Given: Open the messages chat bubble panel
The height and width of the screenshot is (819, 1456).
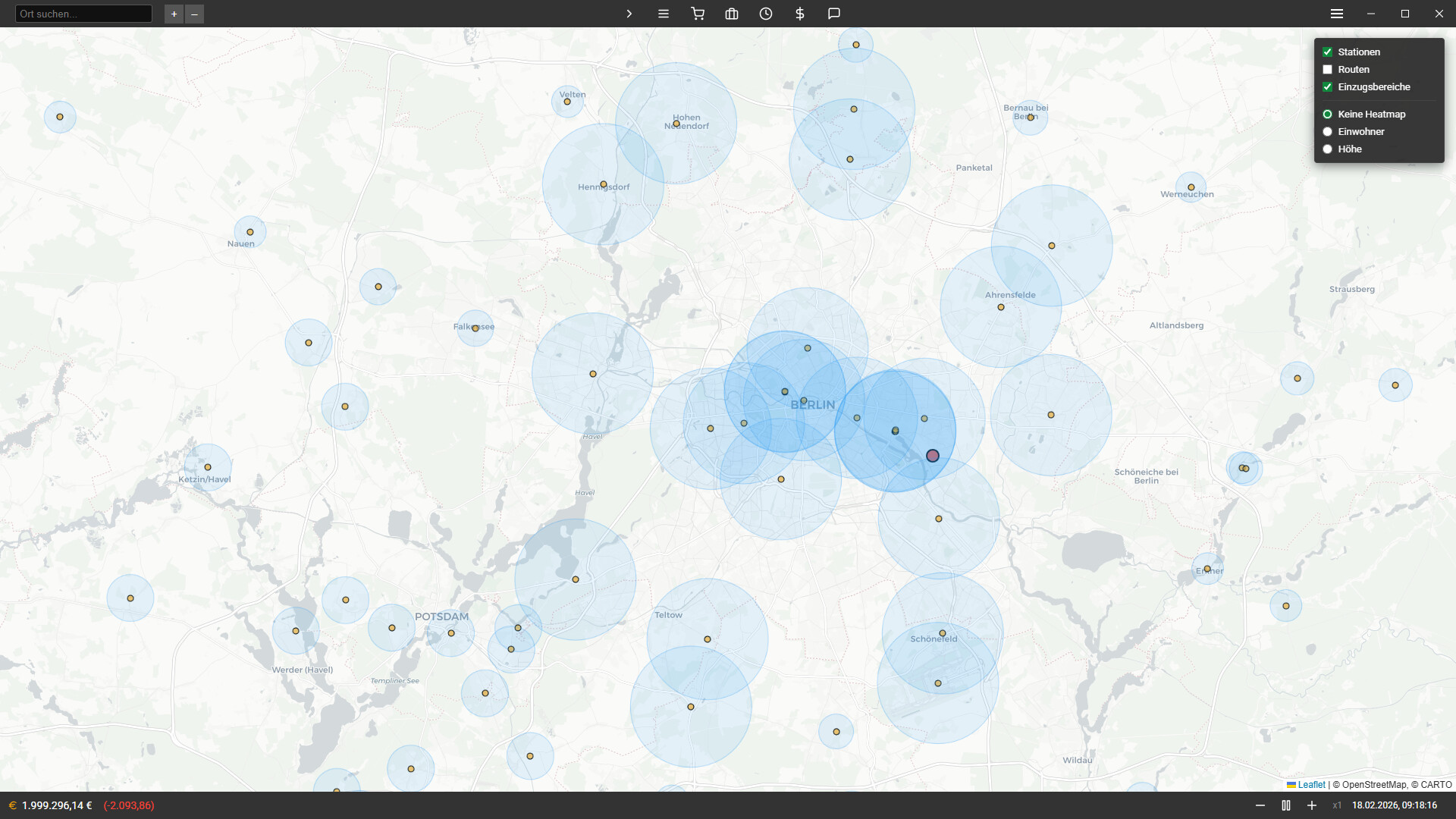Looking at the screenshot, I should [x=834, y=14].
